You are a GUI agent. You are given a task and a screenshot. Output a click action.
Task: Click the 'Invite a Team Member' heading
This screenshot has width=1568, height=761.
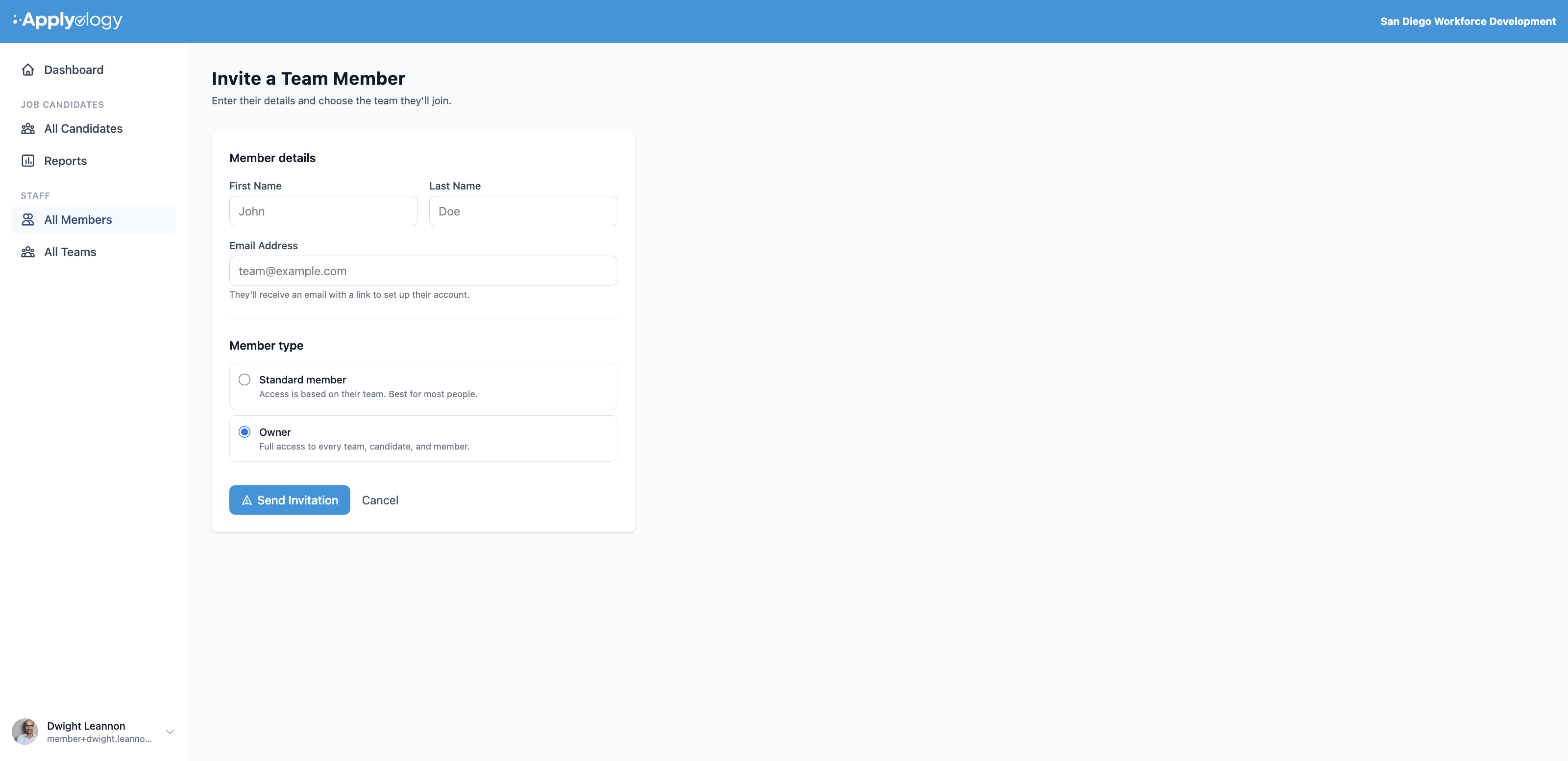tap(308, 78)
